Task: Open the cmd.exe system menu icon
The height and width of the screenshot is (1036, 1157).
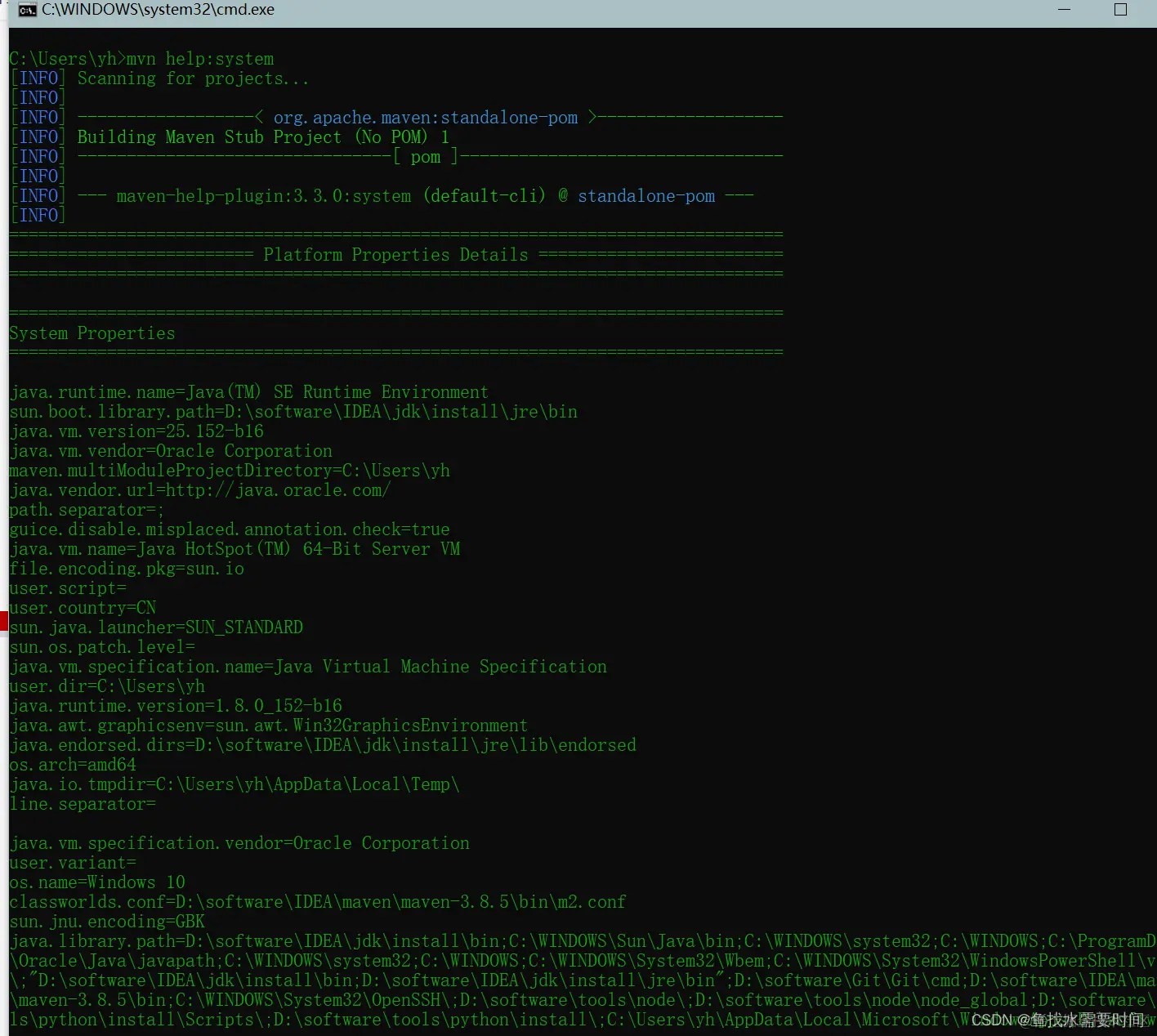Action: tap(27, 10)
